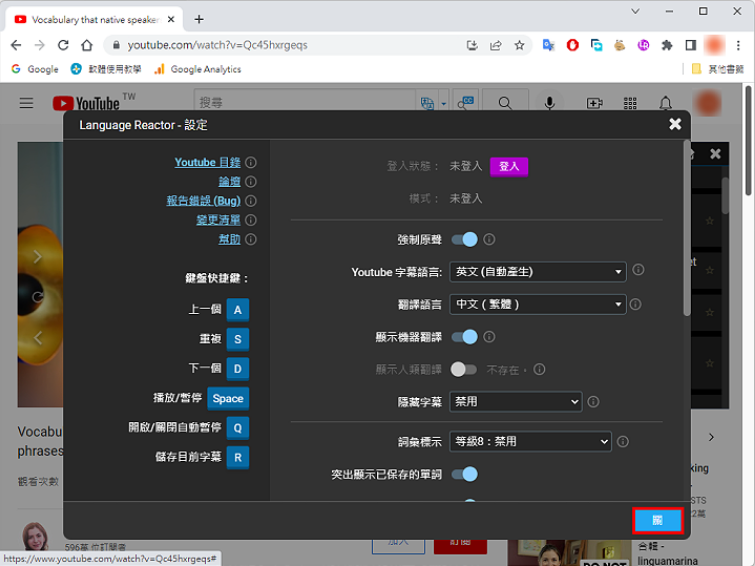Viewport: 755px width, 566px height.
Task: Click the info icon beside 不存在 text
Action: (x=539, y=369)
